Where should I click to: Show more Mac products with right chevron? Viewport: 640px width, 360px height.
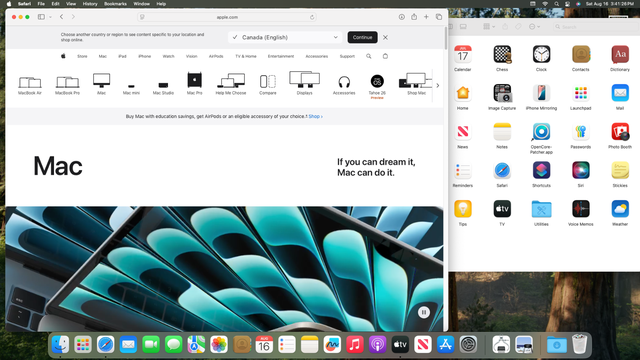438,85
